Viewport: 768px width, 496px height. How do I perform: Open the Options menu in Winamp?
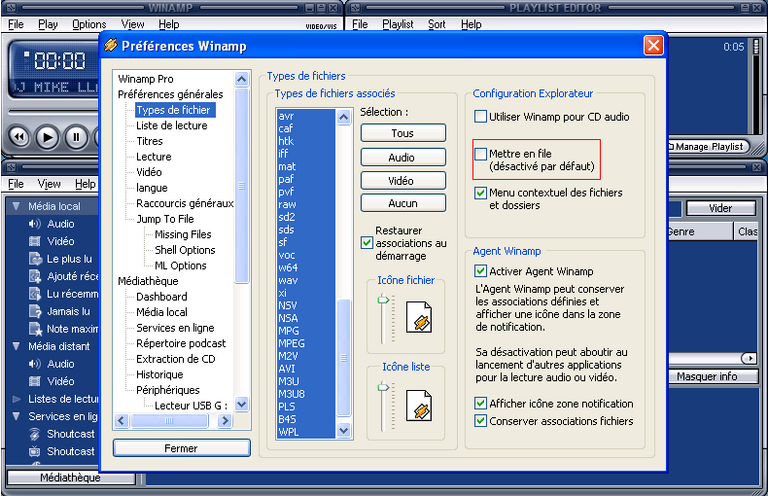click(x=89, y=24)
